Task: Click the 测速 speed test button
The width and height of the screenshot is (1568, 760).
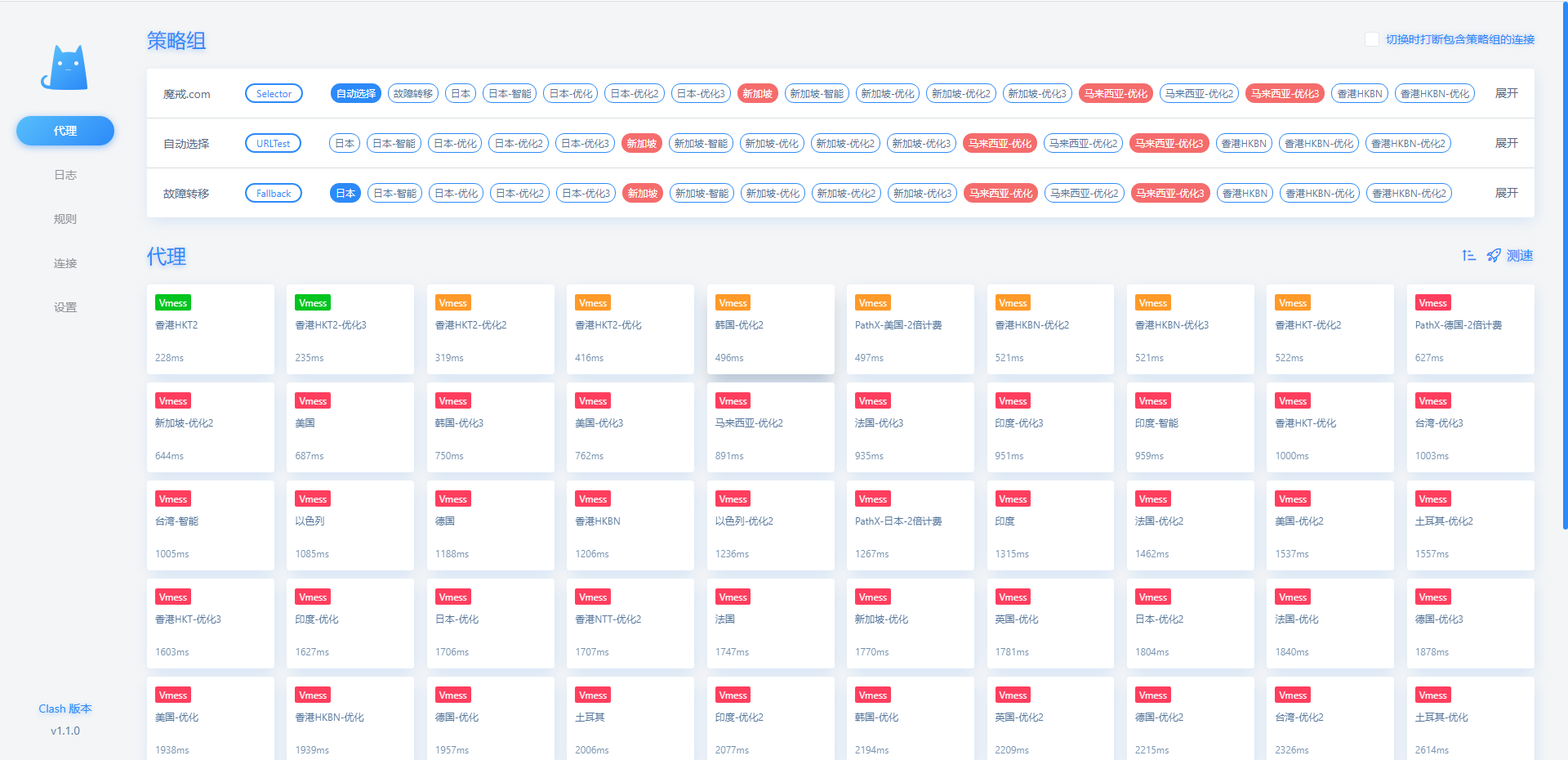Action: click(1520, 256)
